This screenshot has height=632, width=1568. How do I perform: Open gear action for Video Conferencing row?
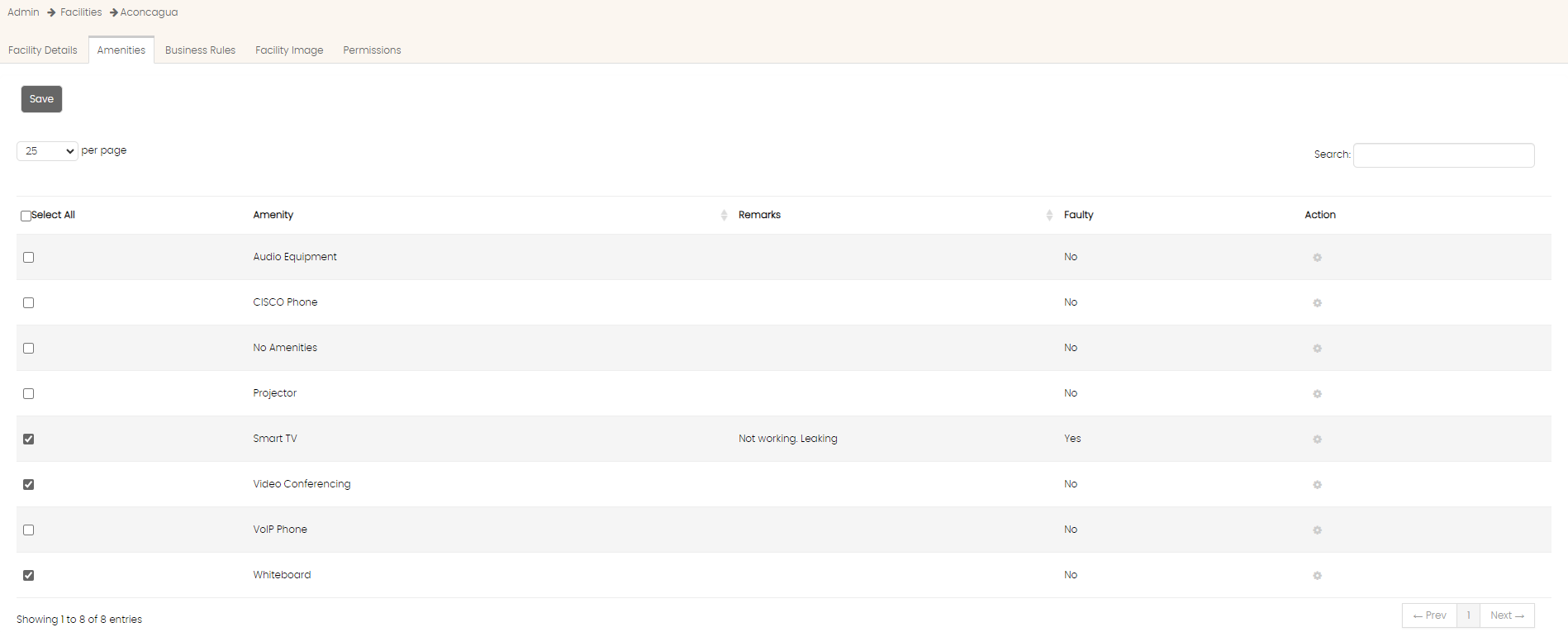[x=1317, y=485]
